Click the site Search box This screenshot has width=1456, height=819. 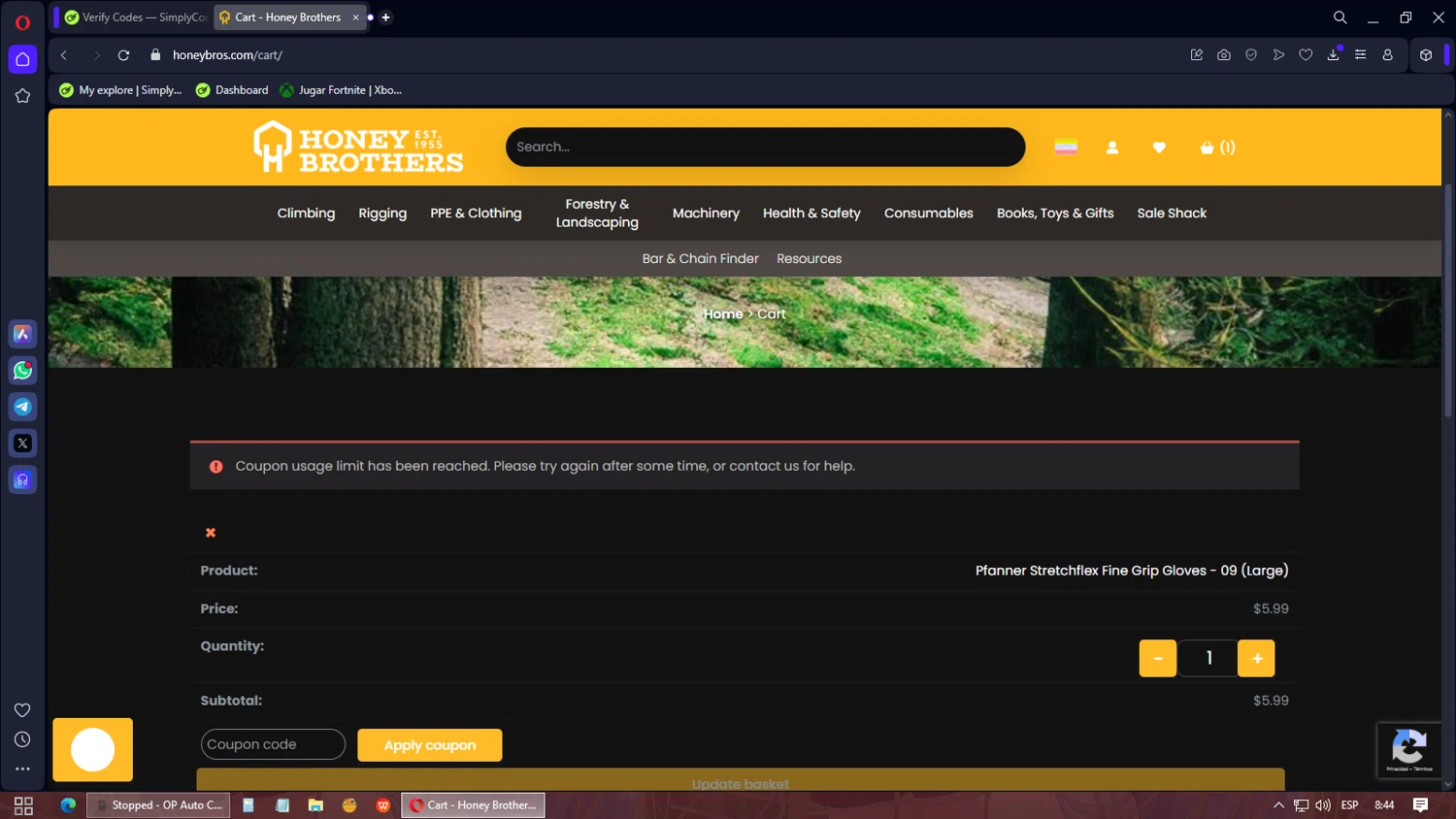click(x=765, y=147)
